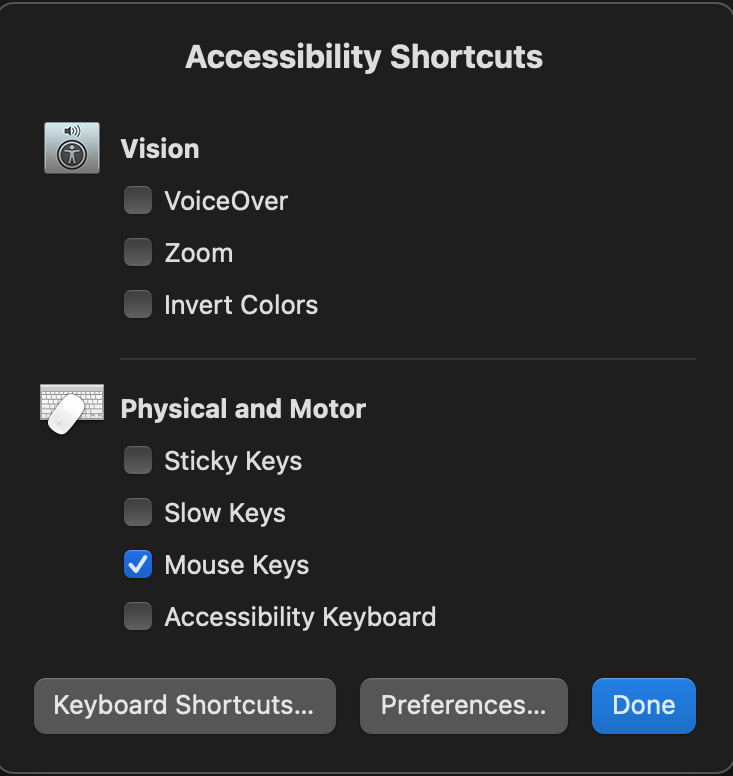Screen dimensions: 733x776
Task: Click the Vision accessibility figure icon
Action: (x=72, y=148)
